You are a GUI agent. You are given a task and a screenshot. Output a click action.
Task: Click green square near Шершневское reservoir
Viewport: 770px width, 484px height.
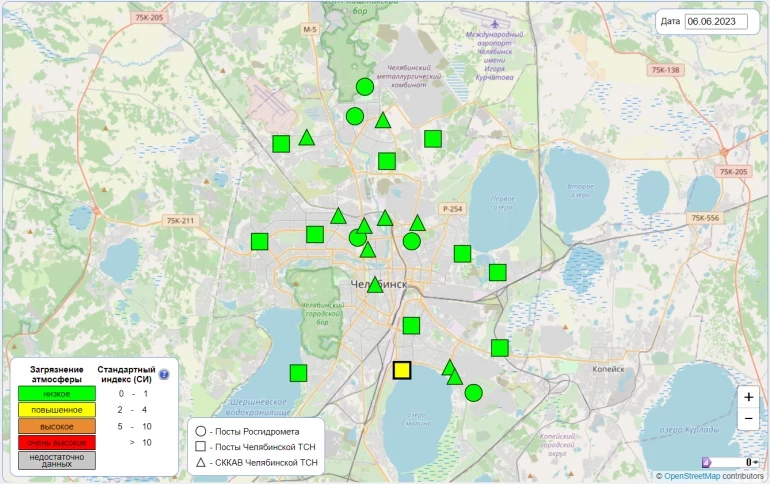(x=298, y=373)
